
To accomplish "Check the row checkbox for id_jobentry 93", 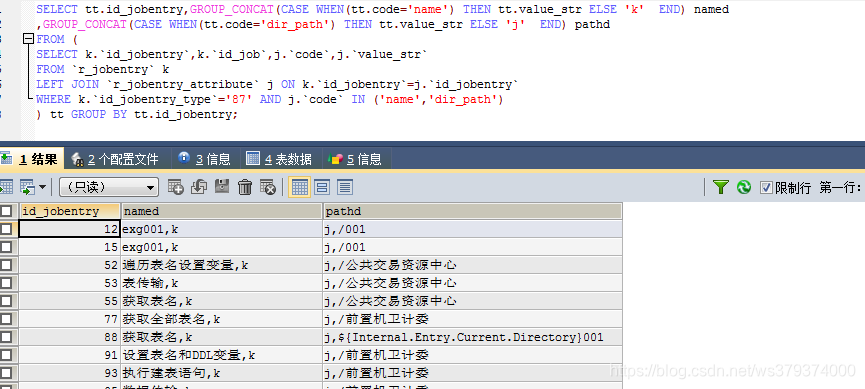I will (x=6, y=373).
